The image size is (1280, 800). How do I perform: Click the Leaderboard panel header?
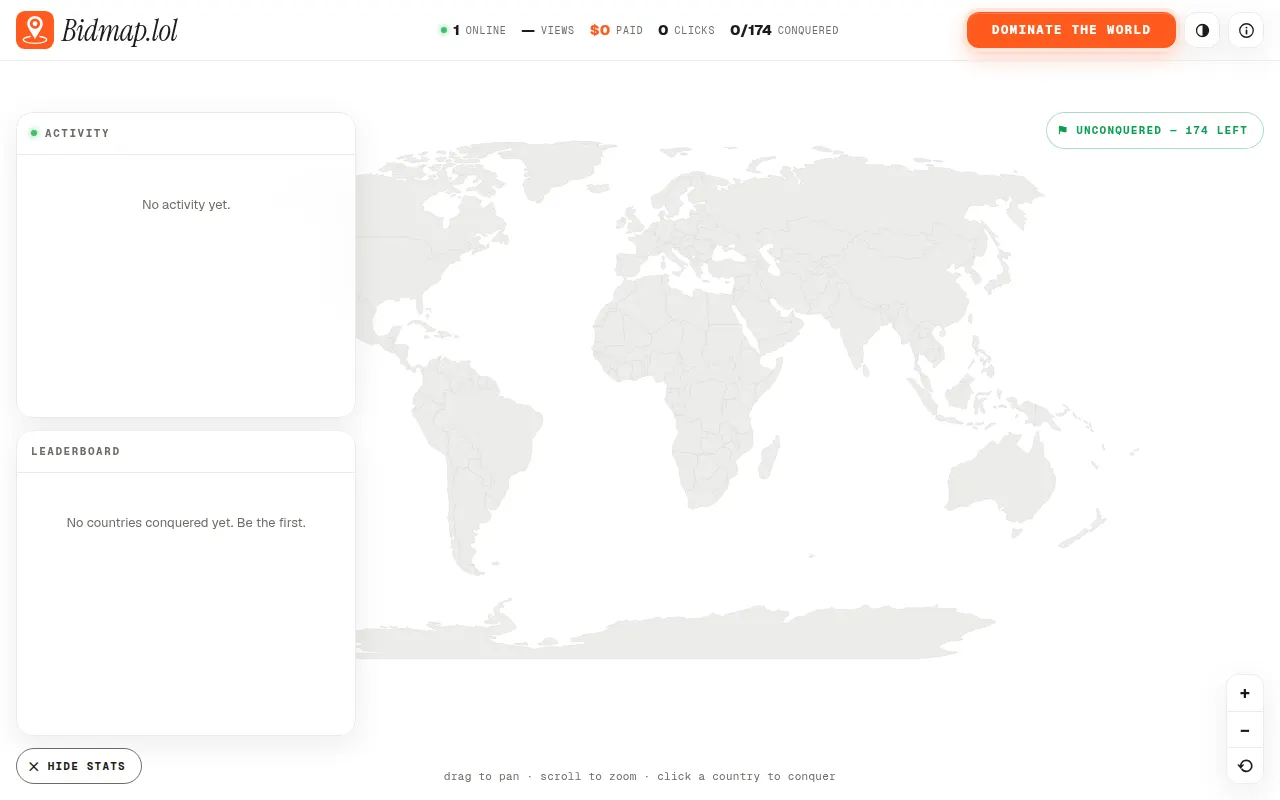point(186,451)
